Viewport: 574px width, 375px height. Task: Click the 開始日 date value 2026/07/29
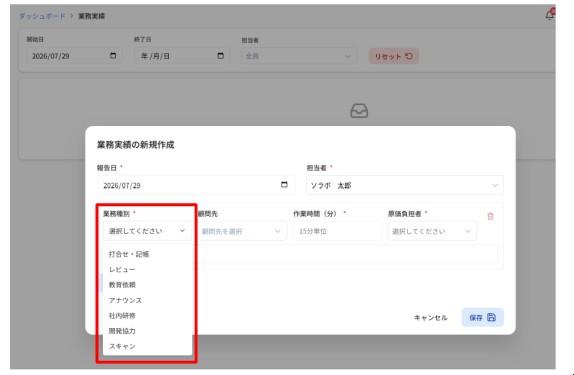pyautogui.click(x=51, y=56)
